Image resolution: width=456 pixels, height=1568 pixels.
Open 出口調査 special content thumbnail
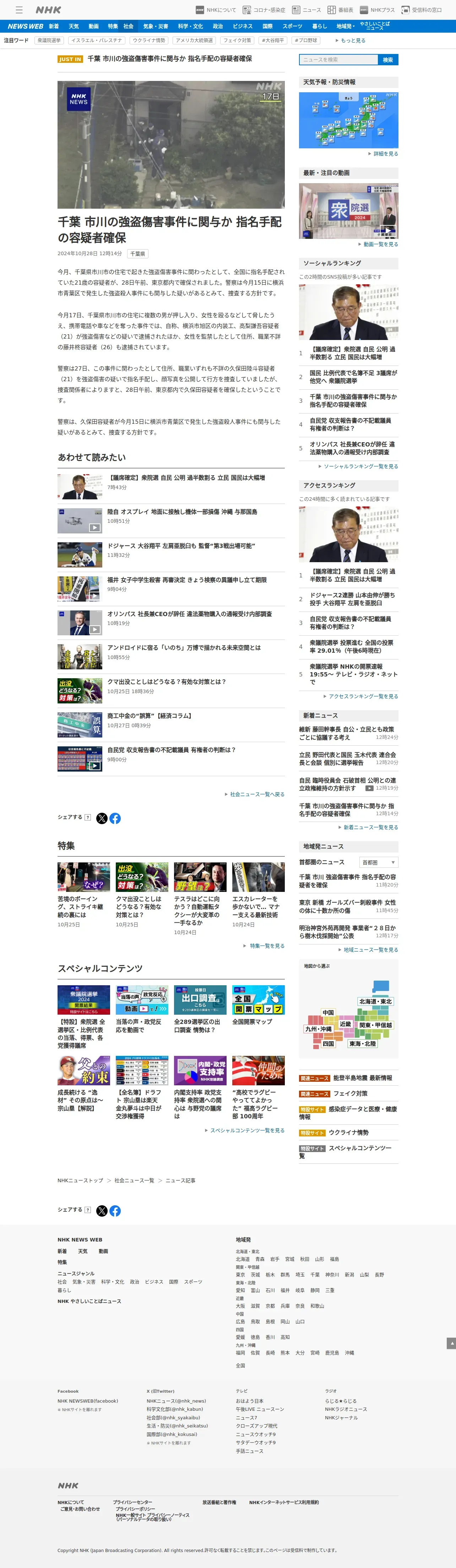click(200, 1000)
